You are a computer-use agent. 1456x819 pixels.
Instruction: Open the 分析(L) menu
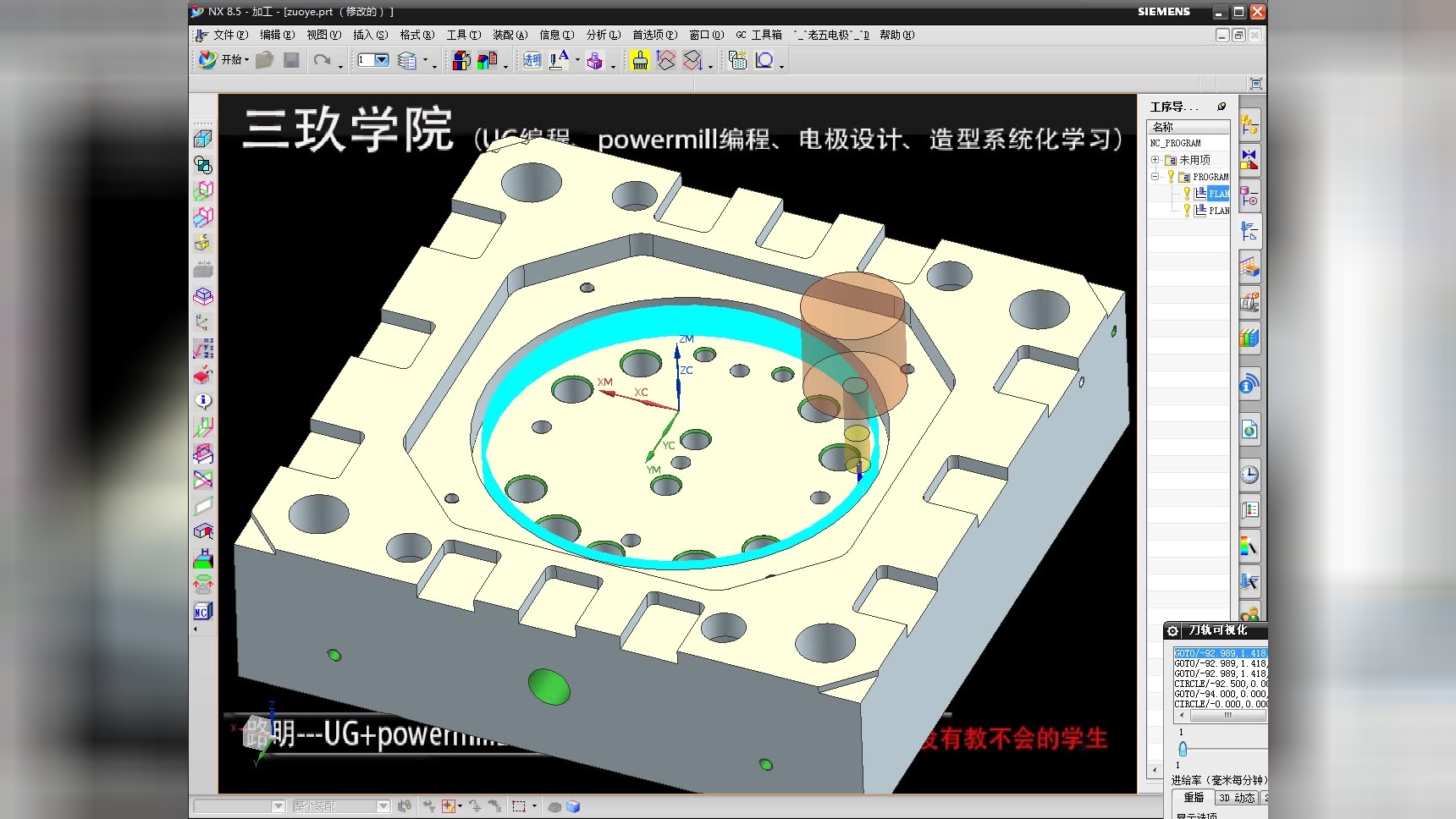coord(603,35)
